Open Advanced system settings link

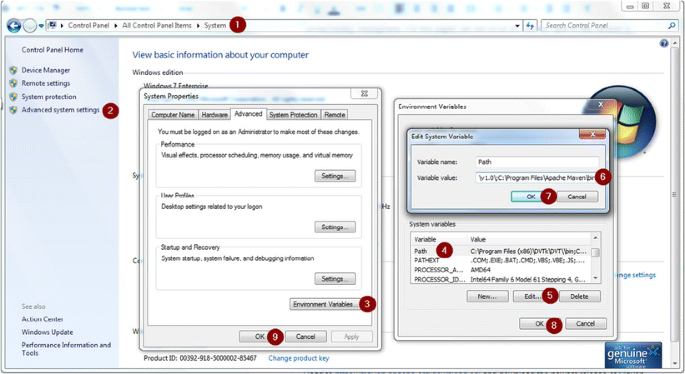61,110
